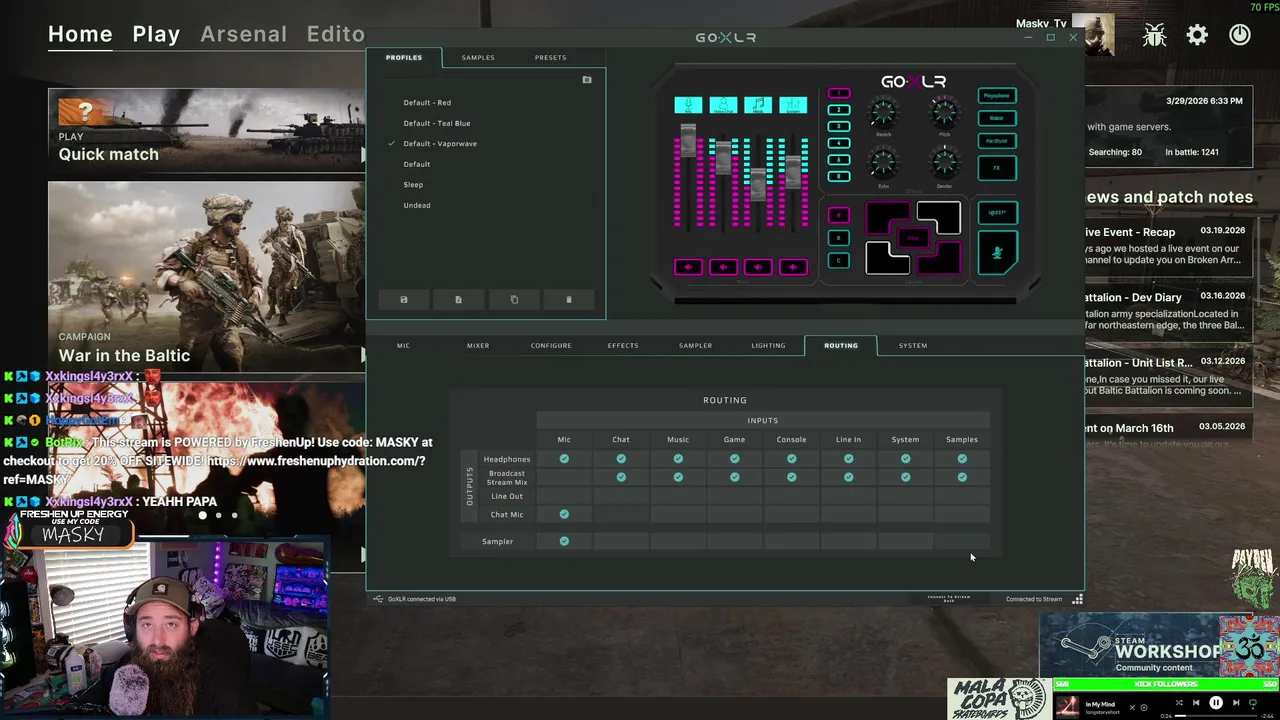Open the Arsenal tab in game menu

[x=244, y=33]
